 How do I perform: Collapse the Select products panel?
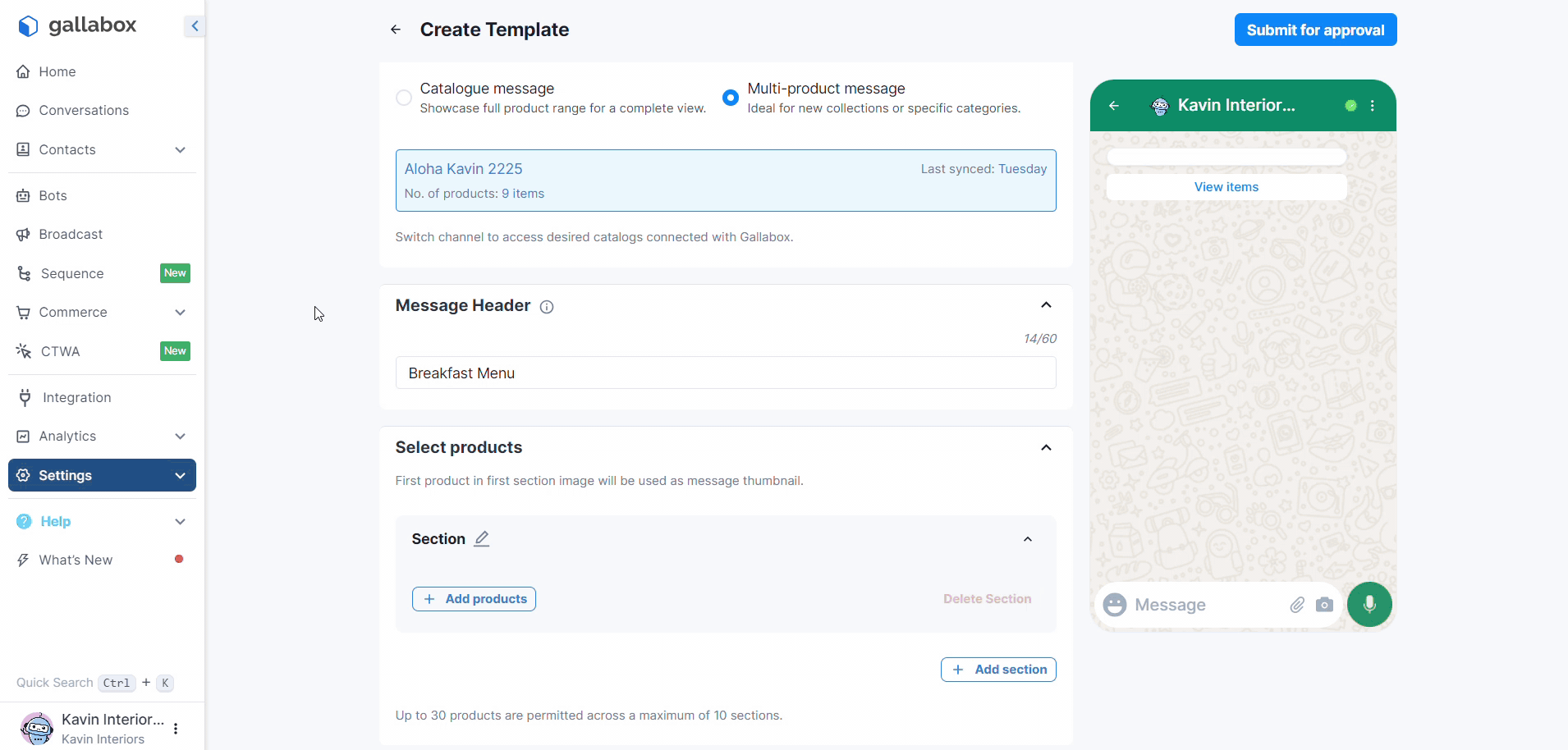tap(1046, 448)
